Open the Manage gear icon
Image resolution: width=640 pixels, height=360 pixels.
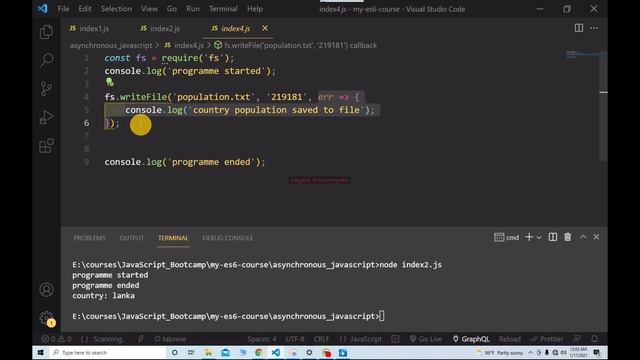[46, 318]
